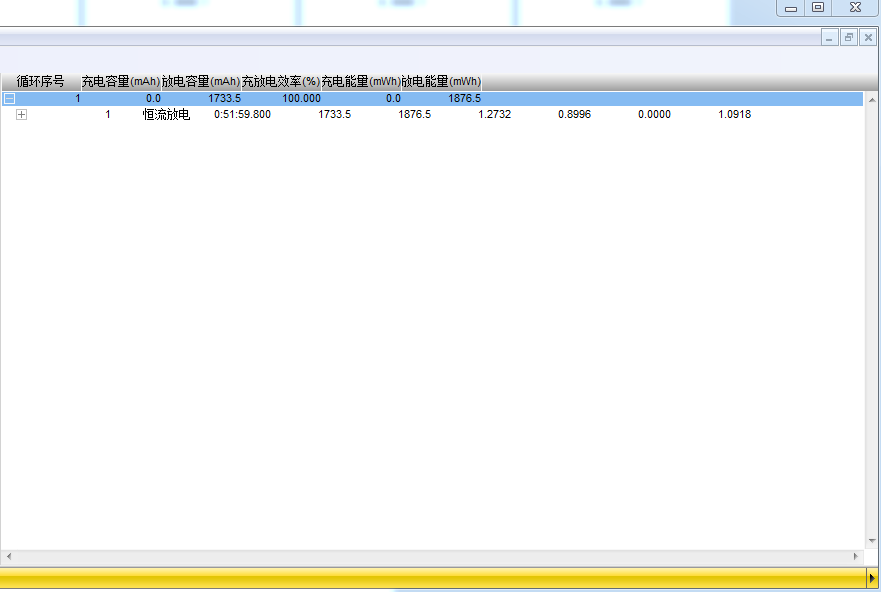Expand the 恒流放电 step row
Viewport: 881px width, 592px height.
[x=21, y=115]
